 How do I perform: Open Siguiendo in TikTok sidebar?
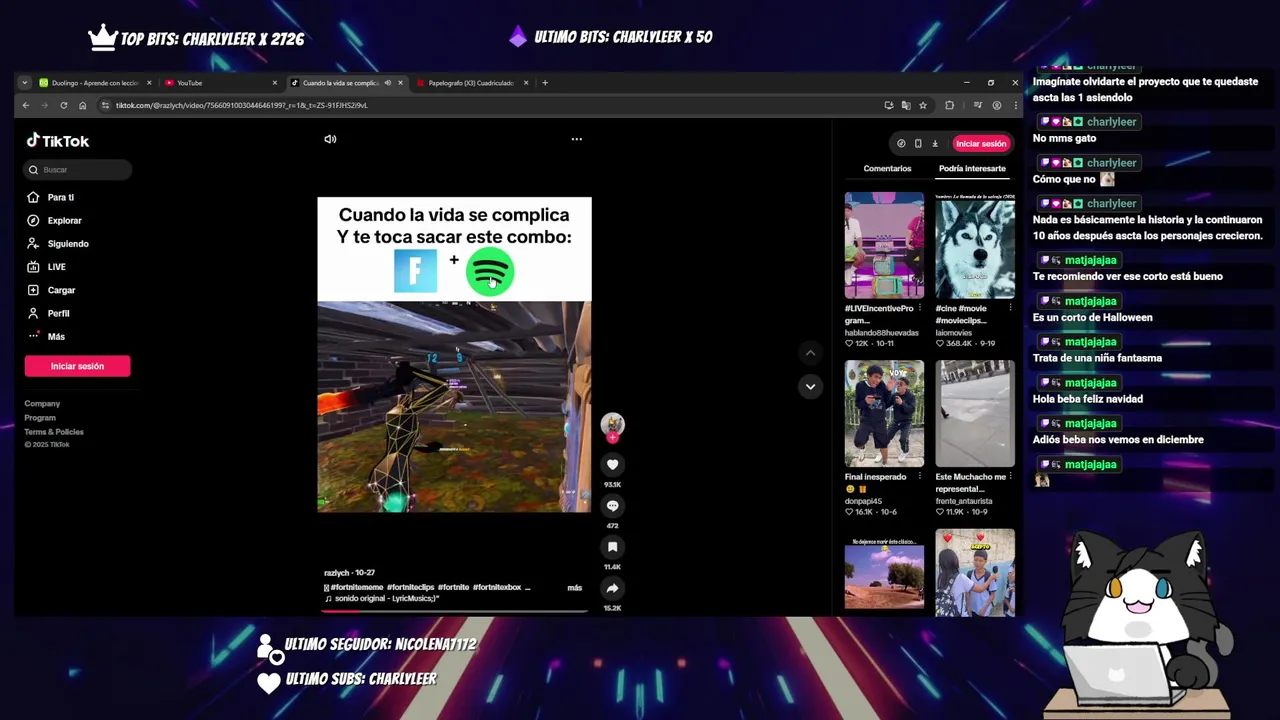(x=67, y=243)
